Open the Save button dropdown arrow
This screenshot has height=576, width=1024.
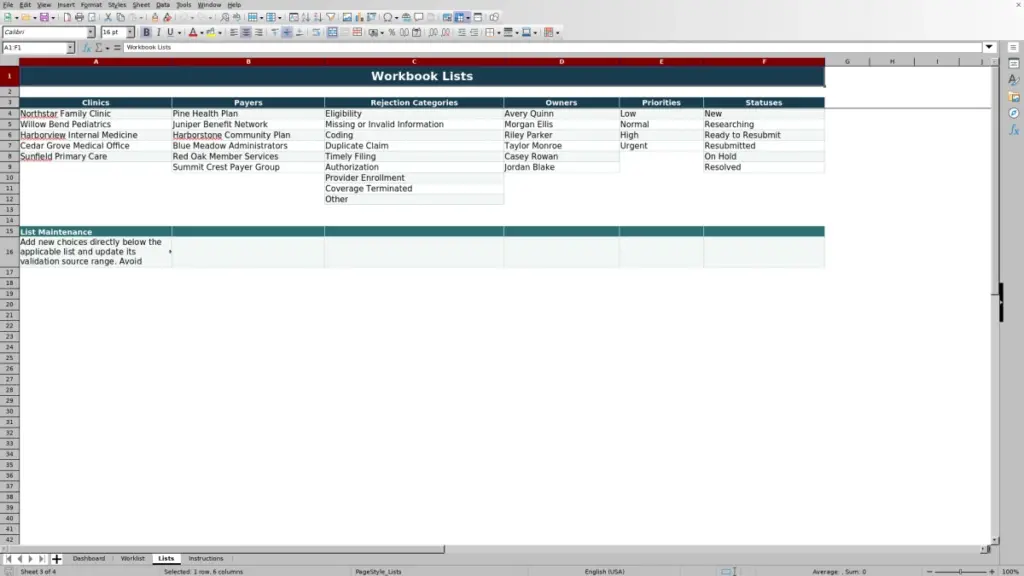tap(53, 18)
